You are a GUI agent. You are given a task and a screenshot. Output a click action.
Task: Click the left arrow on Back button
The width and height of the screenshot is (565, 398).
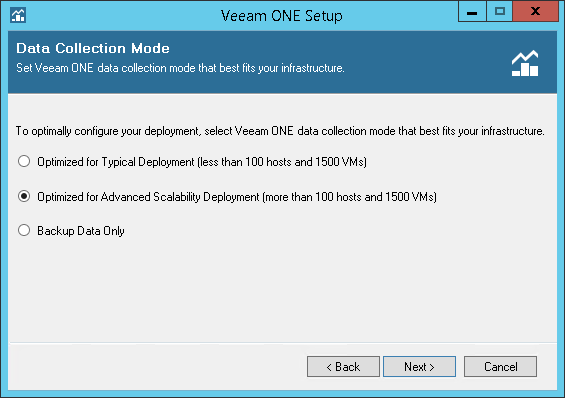click(x=329, y=367)
